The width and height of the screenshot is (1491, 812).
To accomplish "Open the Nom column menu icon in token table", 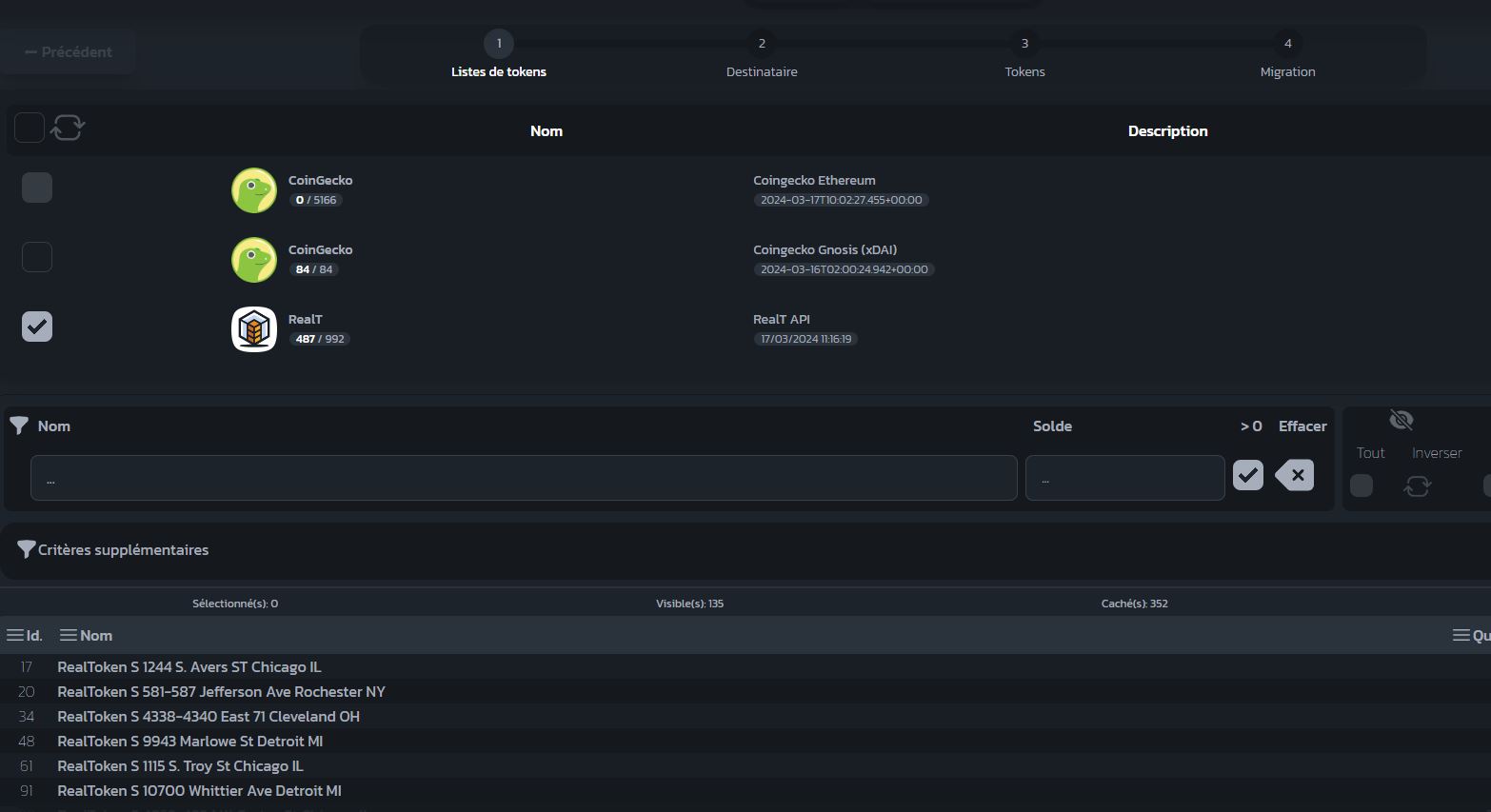I will pos(69,635).
